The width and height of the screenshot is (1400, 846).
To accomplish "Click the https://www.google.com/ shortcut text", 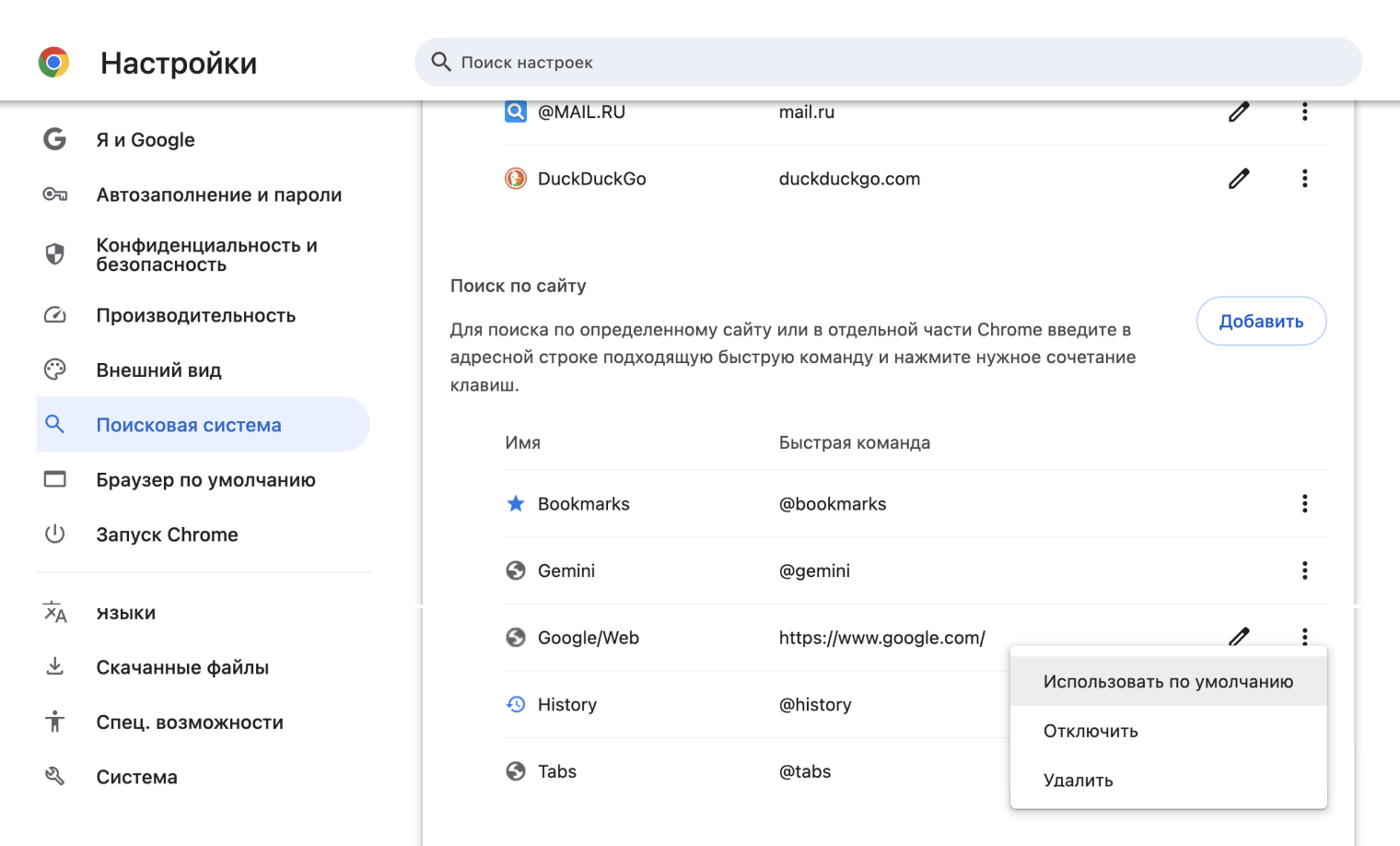I will (x=882, y=638).
